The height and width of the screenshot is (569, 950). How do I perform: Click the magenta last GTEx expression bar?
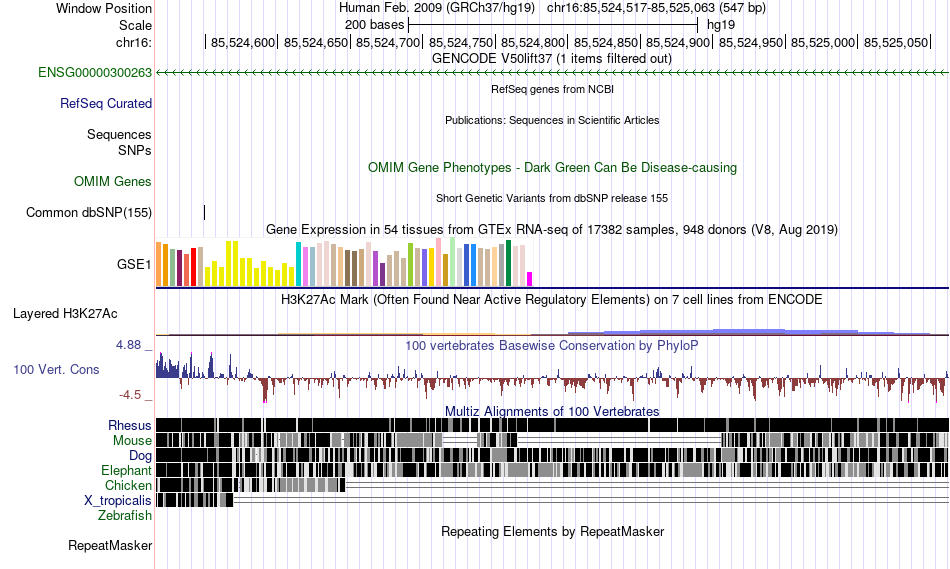click(530, 279)
